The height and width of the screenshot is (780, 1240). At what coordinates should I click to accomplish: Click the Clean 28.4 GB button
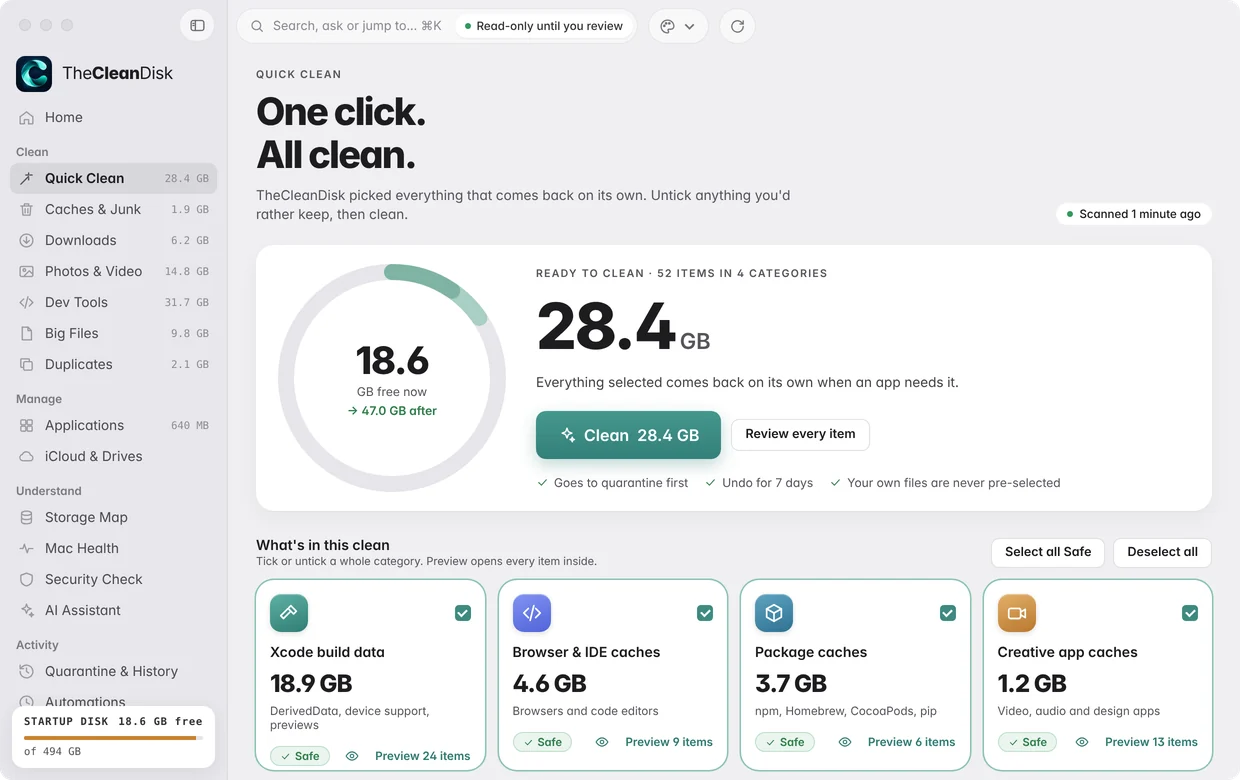click(x=628, y=435)
